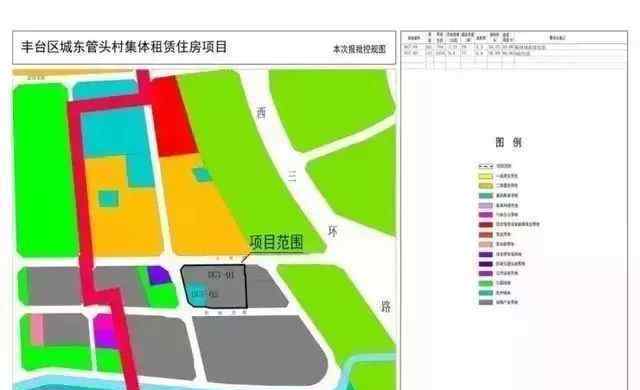Click the bright yellow legend swatch
Image resolution: width=640 pixels, height=390 pixels.
(x=486, y=176)
